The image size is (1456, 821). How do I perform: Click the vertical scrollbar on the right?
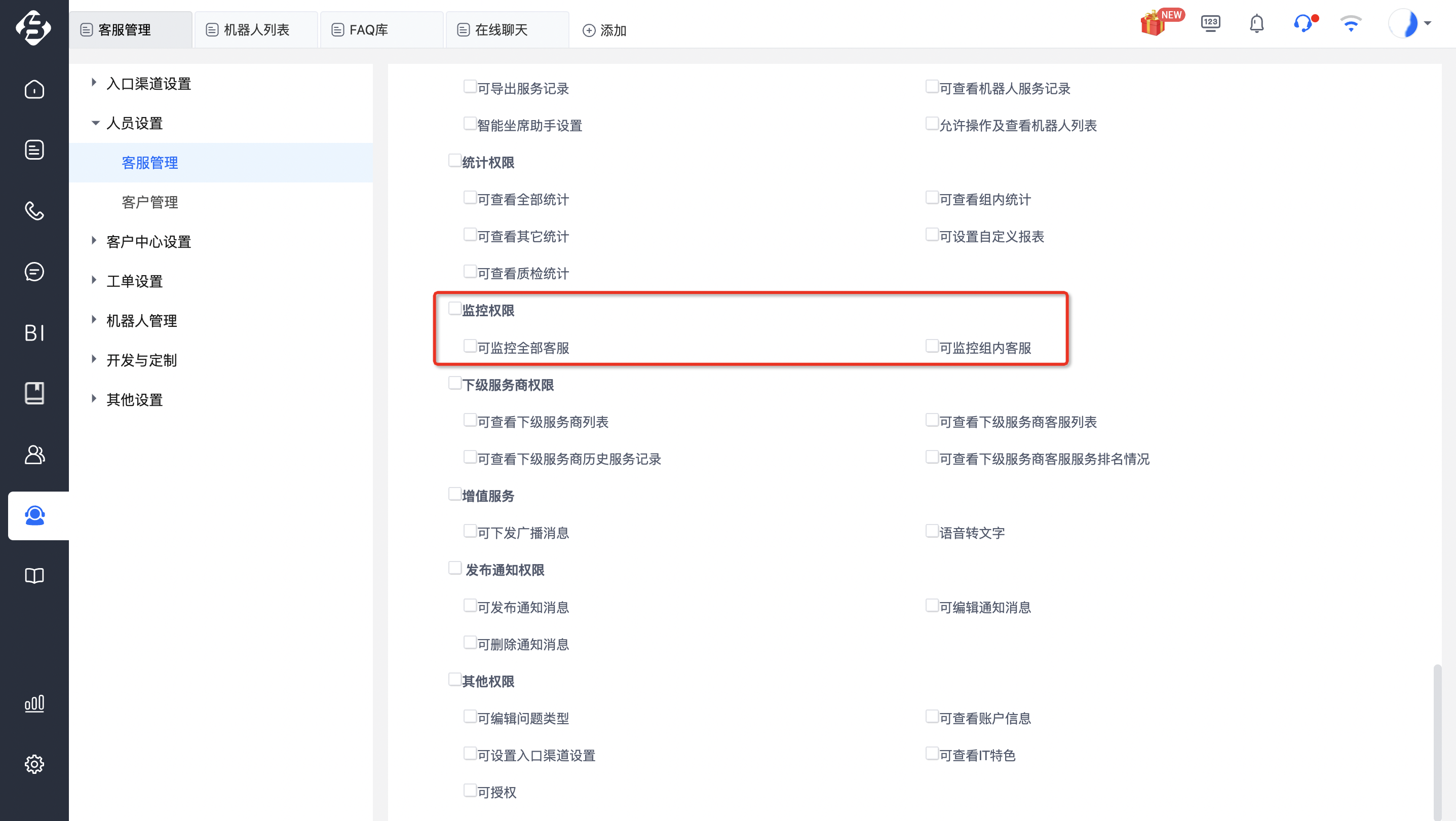click(1436, 741)
